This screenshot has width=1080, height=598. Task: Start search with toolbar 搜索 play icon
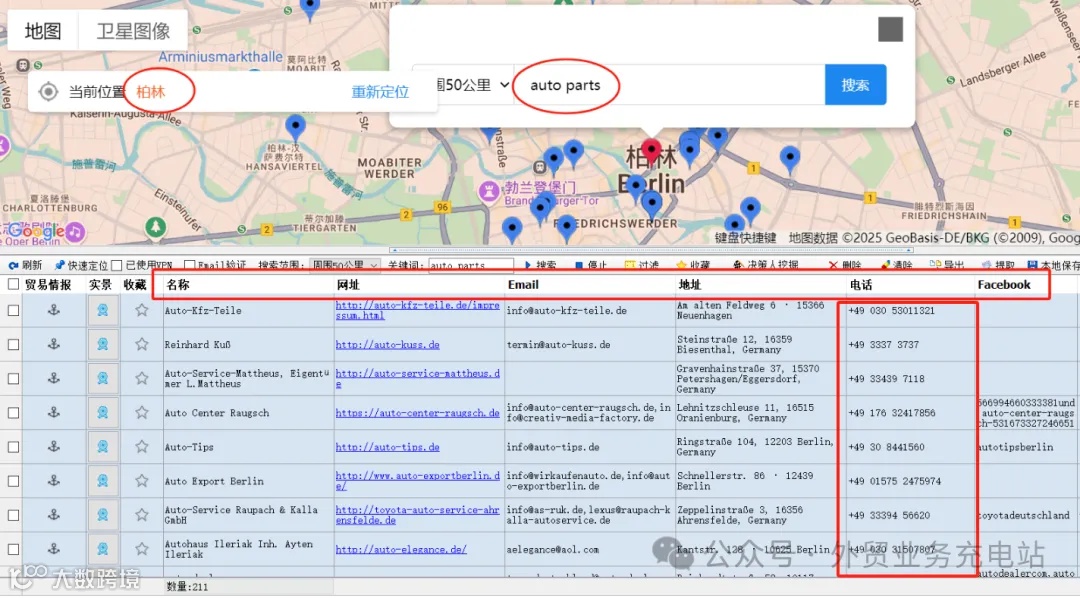[x=528, y=265]
